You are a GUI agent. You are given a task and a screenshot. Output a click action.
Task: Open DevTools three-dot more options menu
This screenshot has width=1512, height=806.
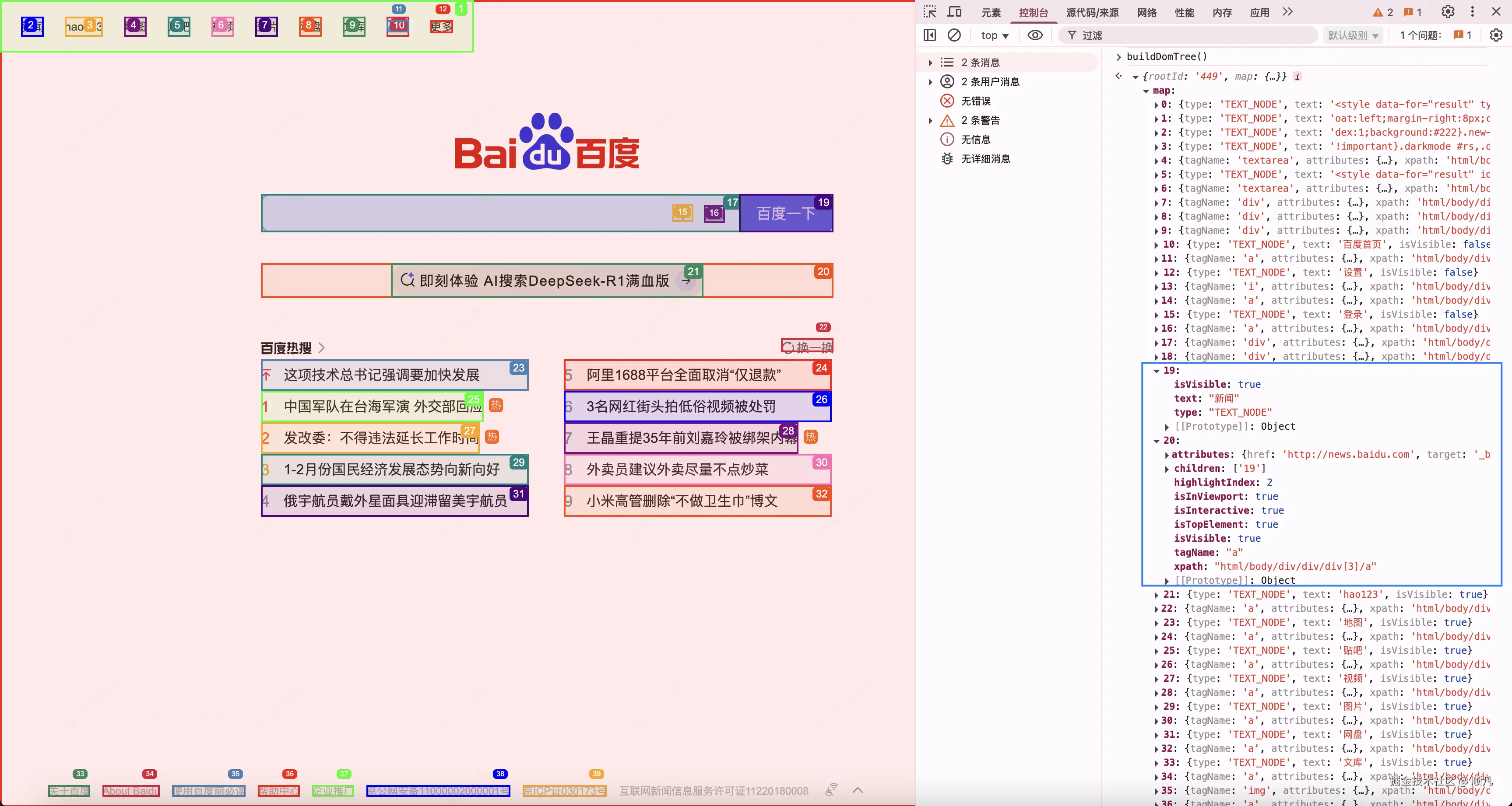click(x=1472, y=12)
